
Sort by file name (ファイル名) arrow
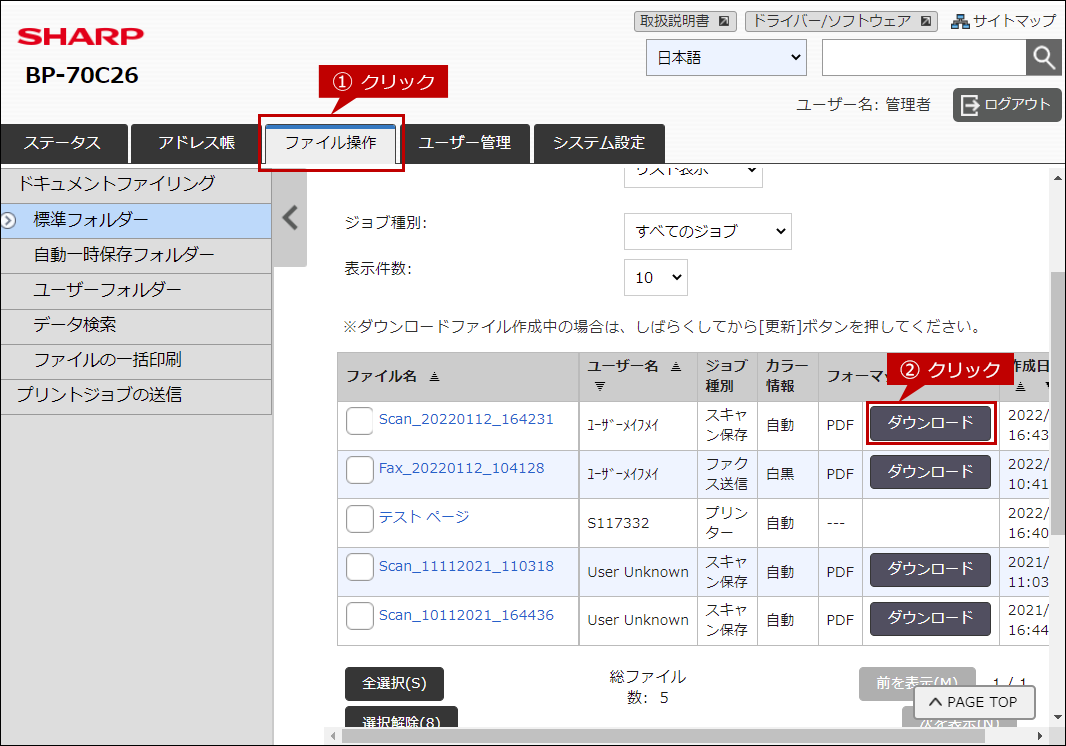click(434, 377)
